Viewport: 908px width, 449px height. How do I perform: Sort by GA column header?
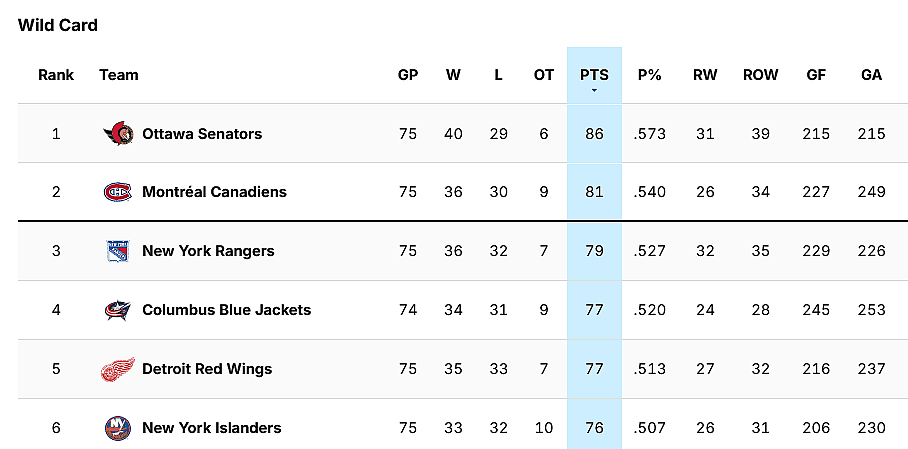click(871, 75)
